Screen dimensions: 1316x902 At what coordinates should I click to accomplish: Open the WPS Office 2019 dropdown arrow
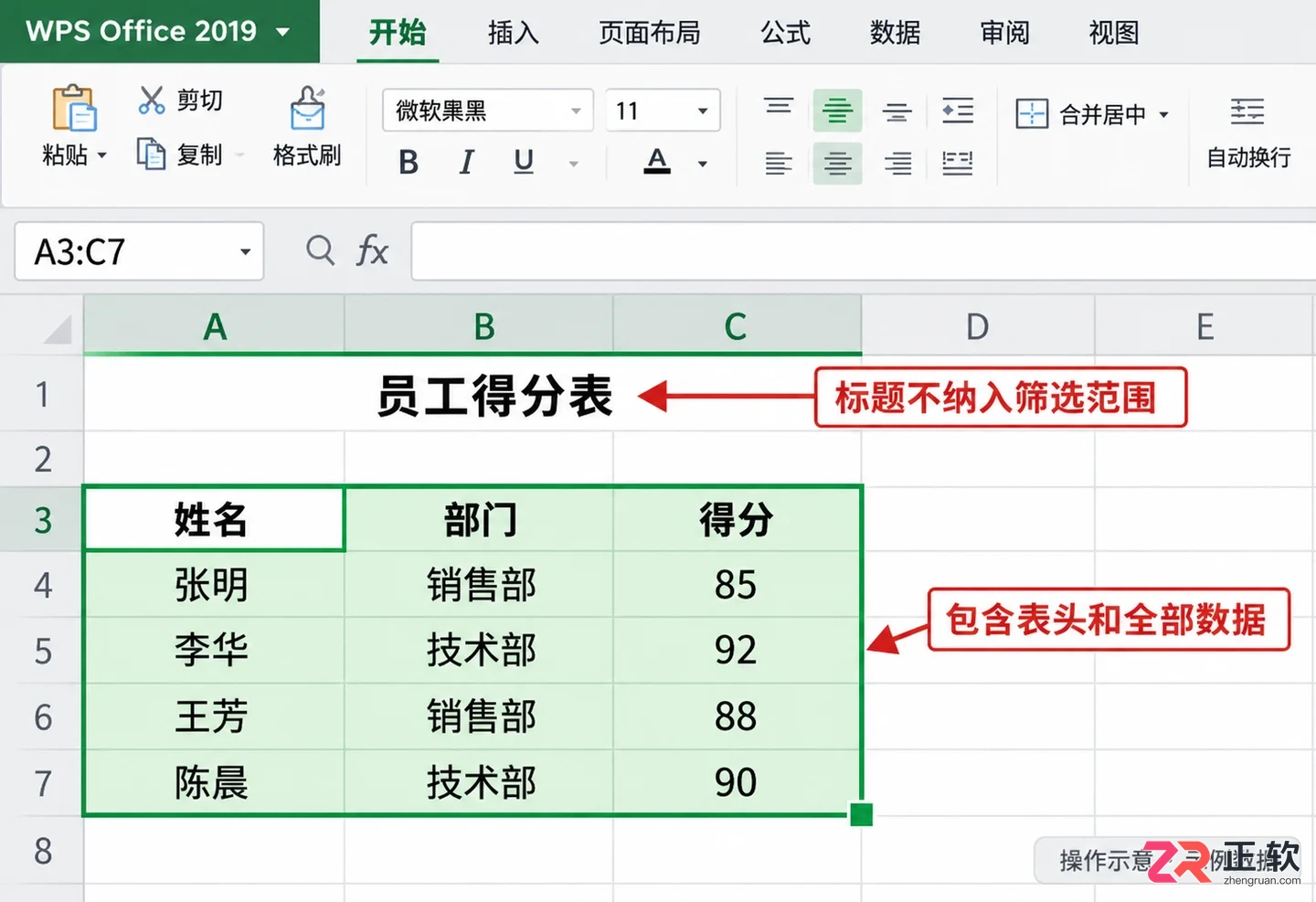pyautogui.click(x=283, y=32)
